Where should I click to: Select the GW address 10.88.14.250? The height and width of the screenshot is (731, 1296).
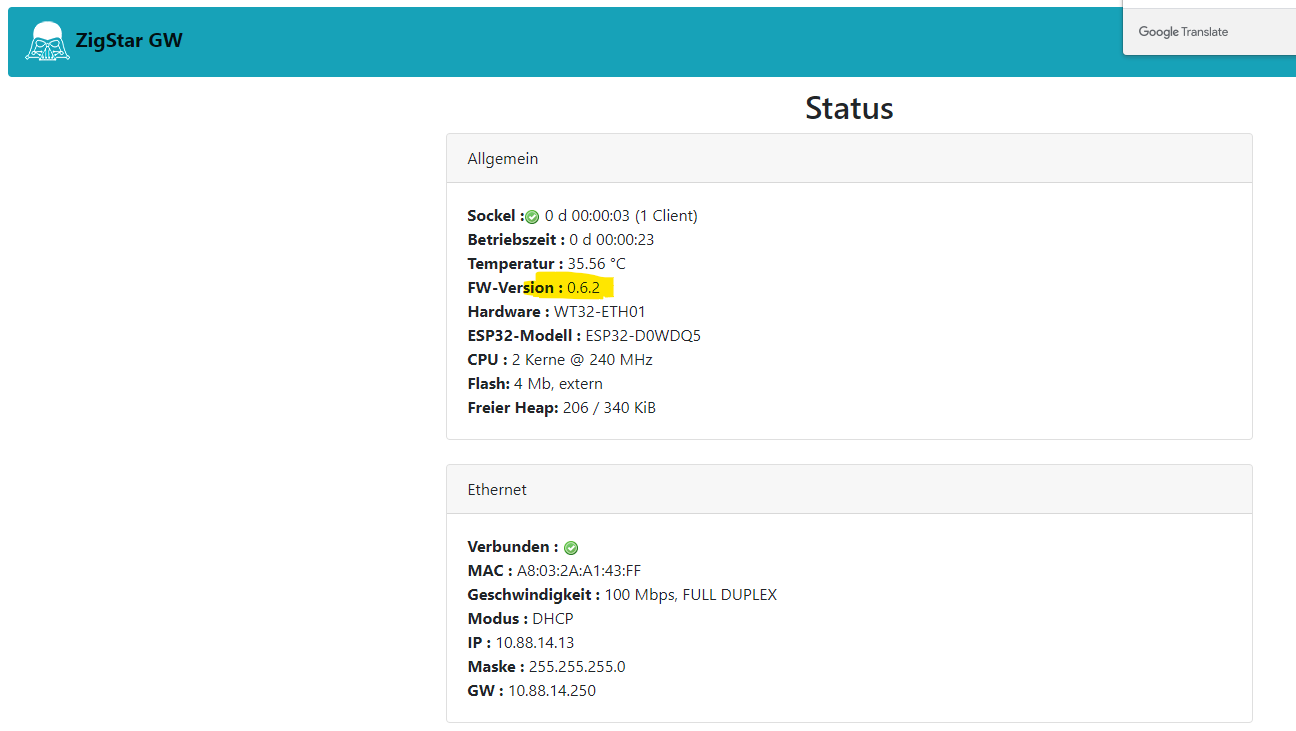tap(552, 691)
